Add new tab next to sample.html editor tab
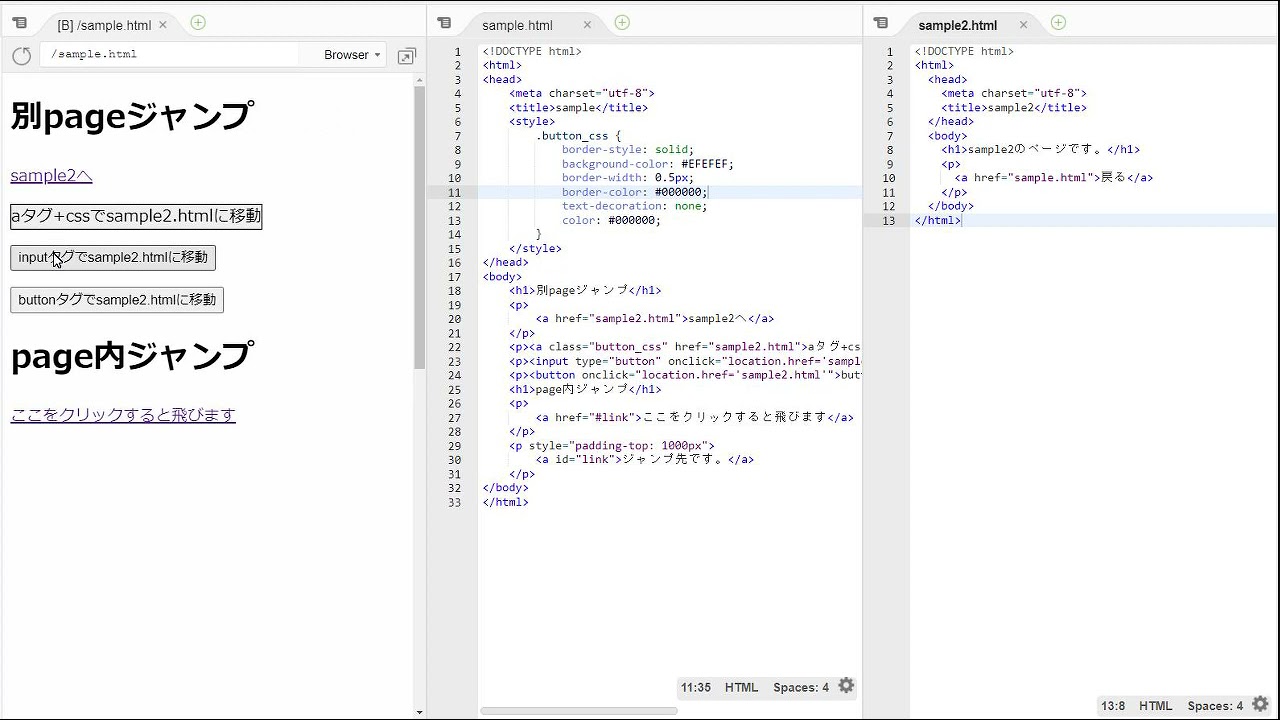 coord(622,22)
